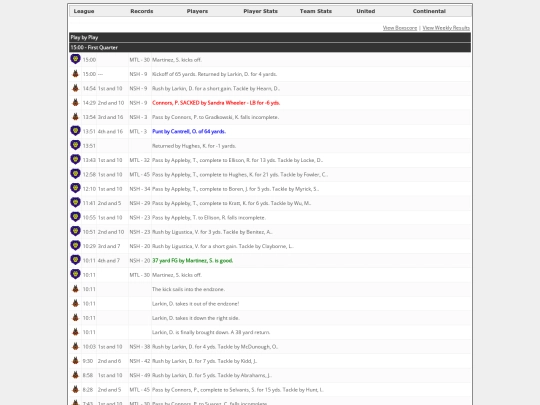Open the Players menu
This screenshot has height=405, width=540.
[197, 11]
